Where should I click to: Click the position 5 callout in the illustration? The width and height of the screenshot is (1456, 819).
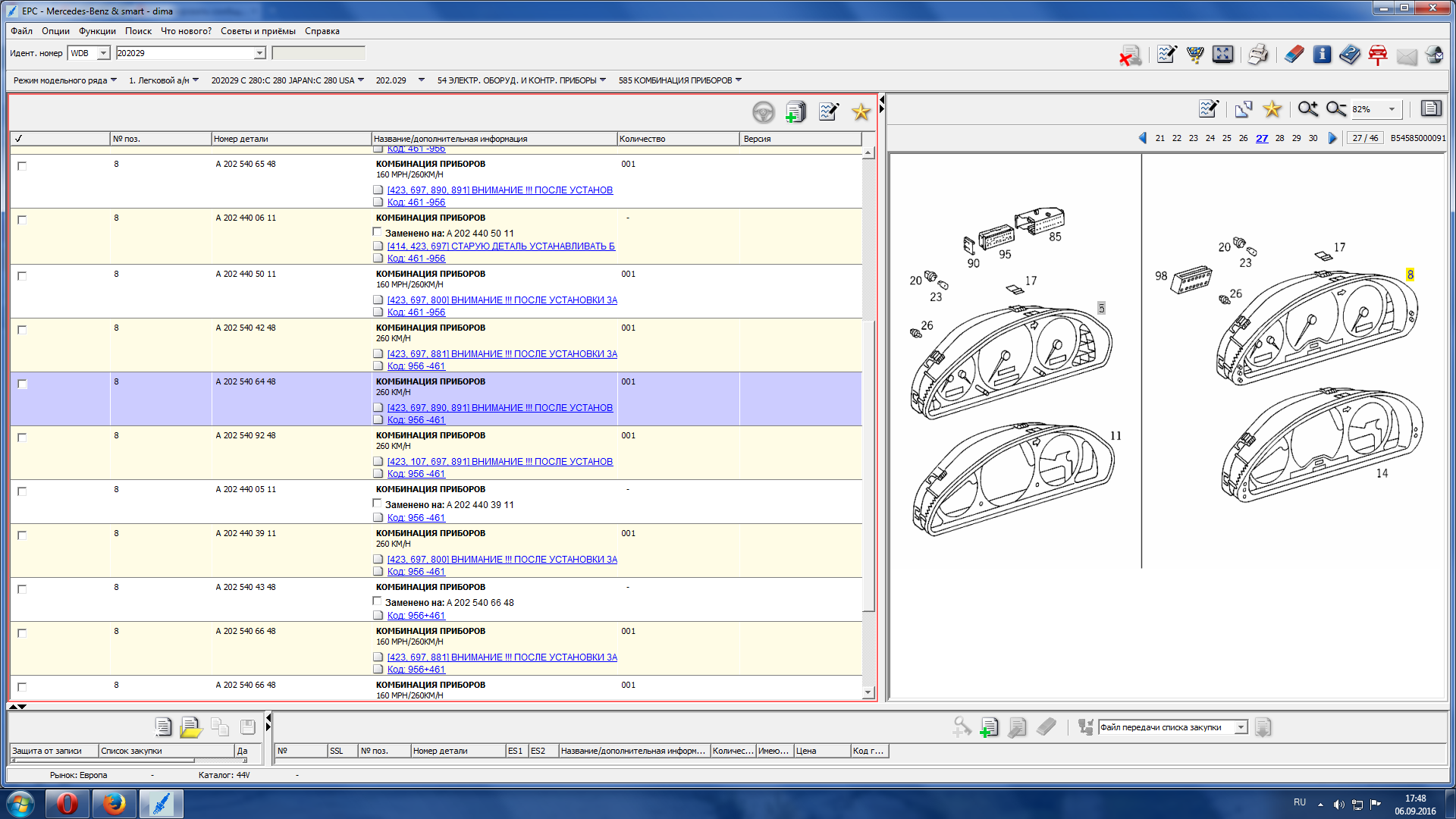[1102, 308]
